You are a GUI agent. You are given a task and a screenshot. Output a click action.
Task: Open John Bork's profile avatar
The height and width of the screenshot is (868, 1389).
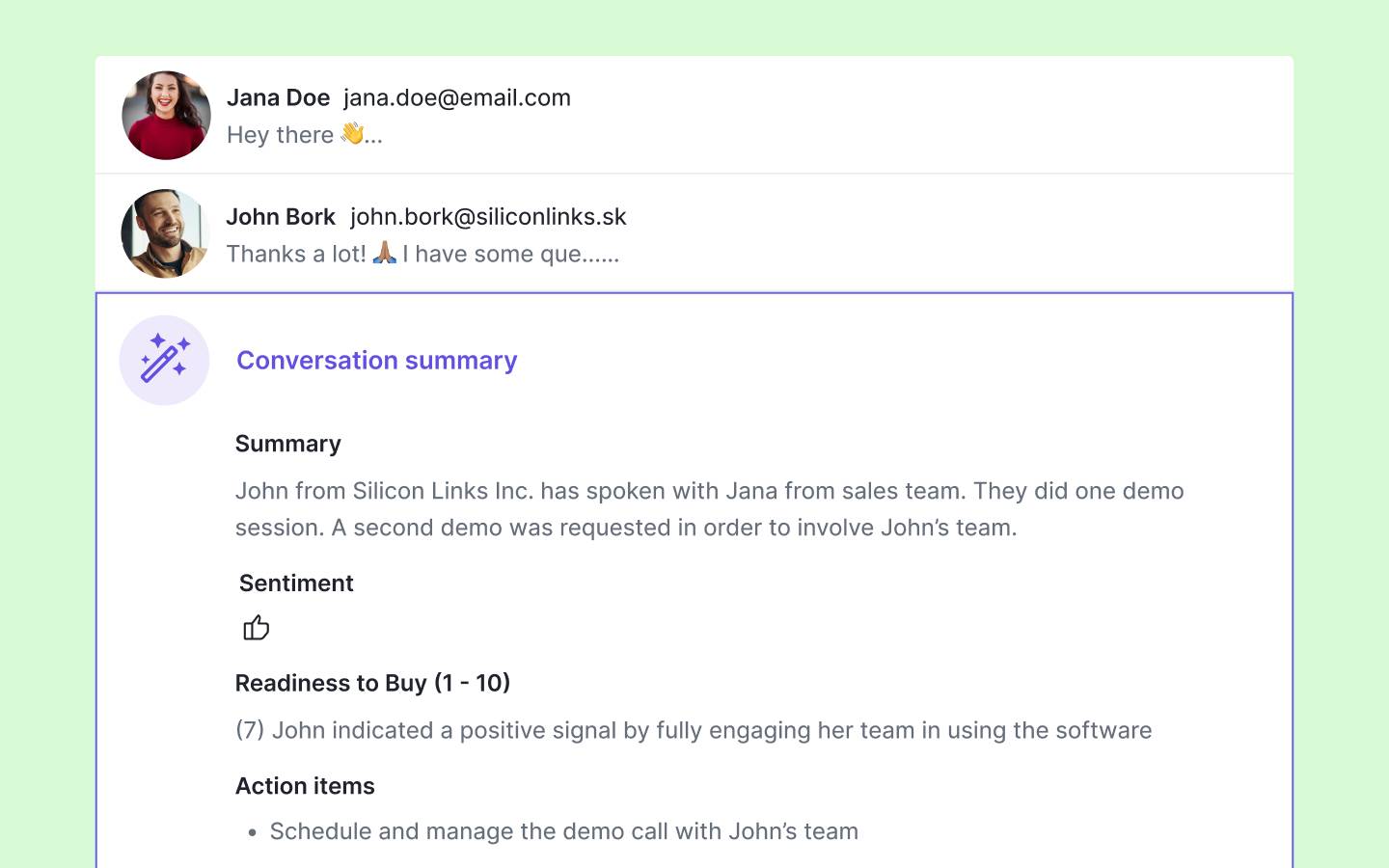tap(165, 233)
